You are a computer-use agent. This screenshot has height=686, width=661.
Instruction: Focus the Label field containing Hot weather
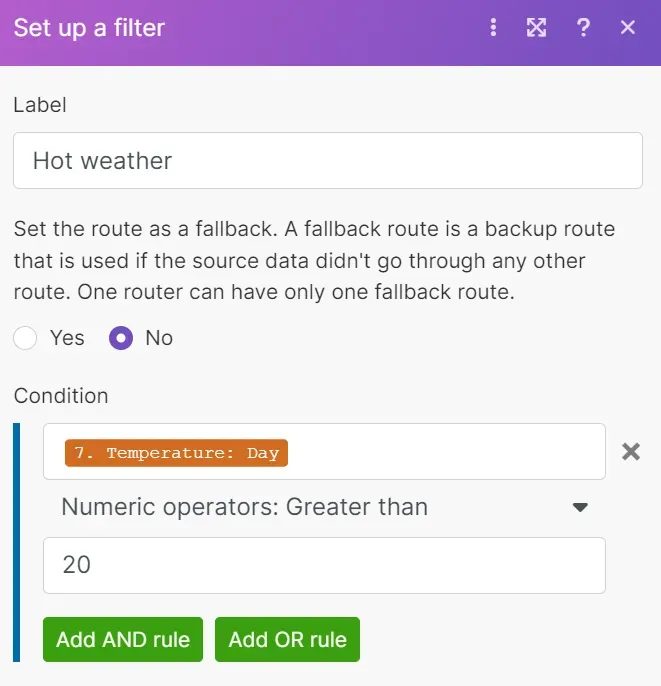[x=328, y=161]
